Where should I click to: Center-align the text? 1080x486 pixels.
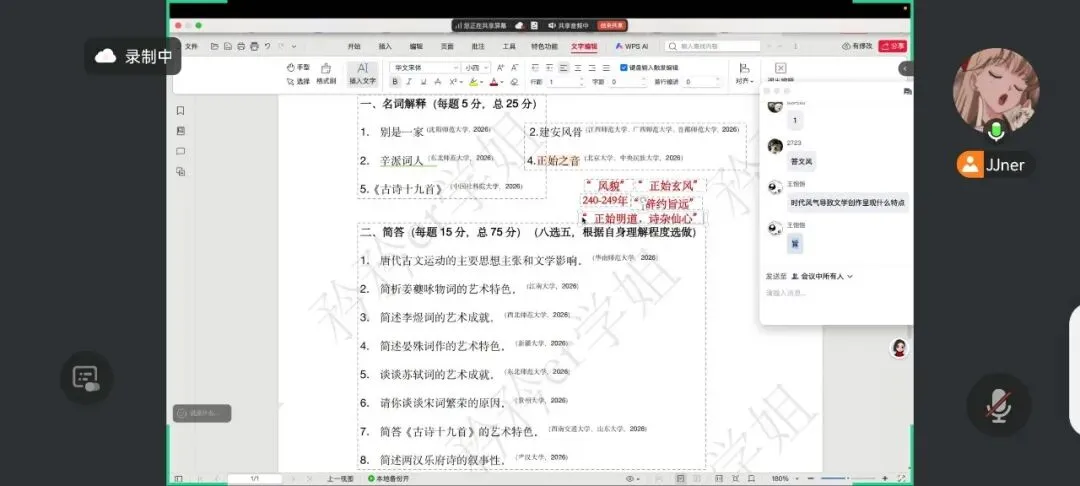[578, 68]
